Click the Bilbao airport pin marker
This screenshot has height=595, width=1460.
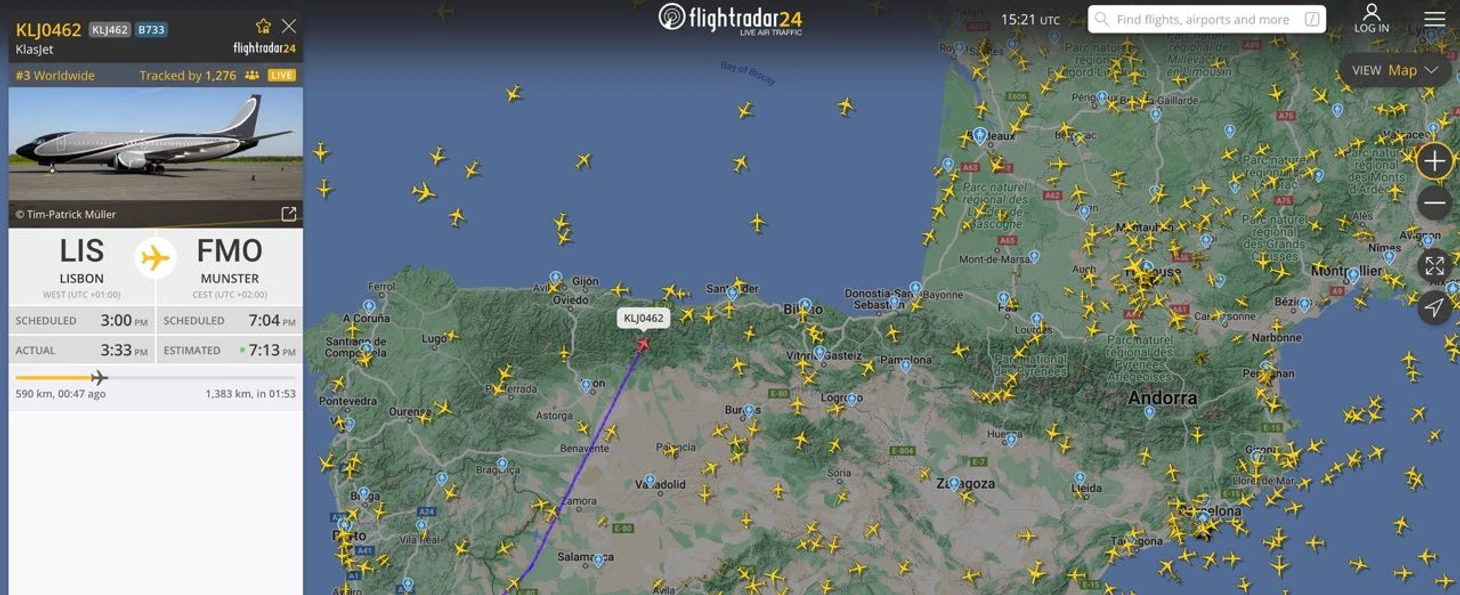[805, 306]
